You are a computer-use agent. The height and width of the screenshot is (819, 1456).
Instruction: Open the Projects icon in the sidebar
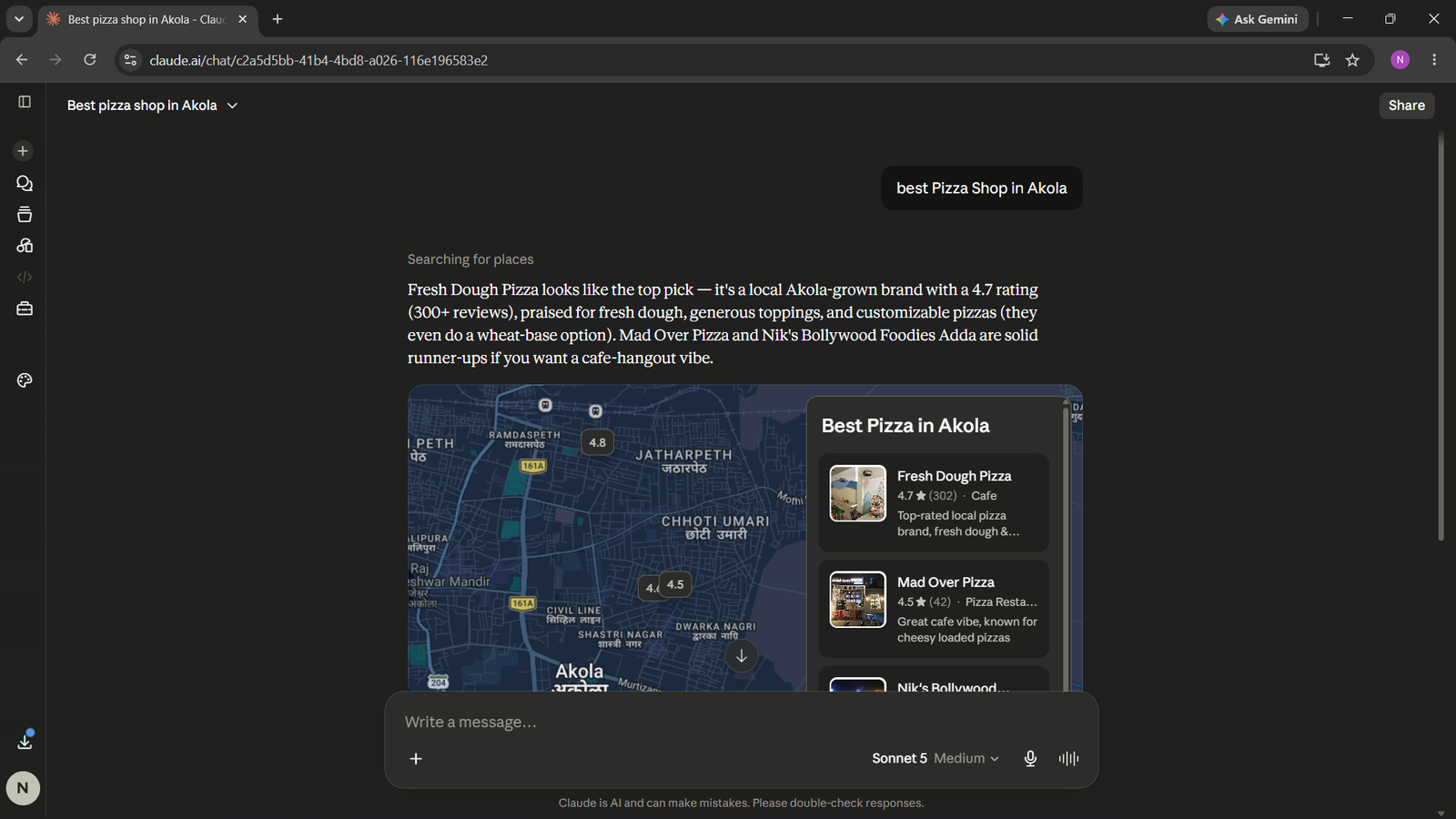pyautogui.click(x=25, y=215)
